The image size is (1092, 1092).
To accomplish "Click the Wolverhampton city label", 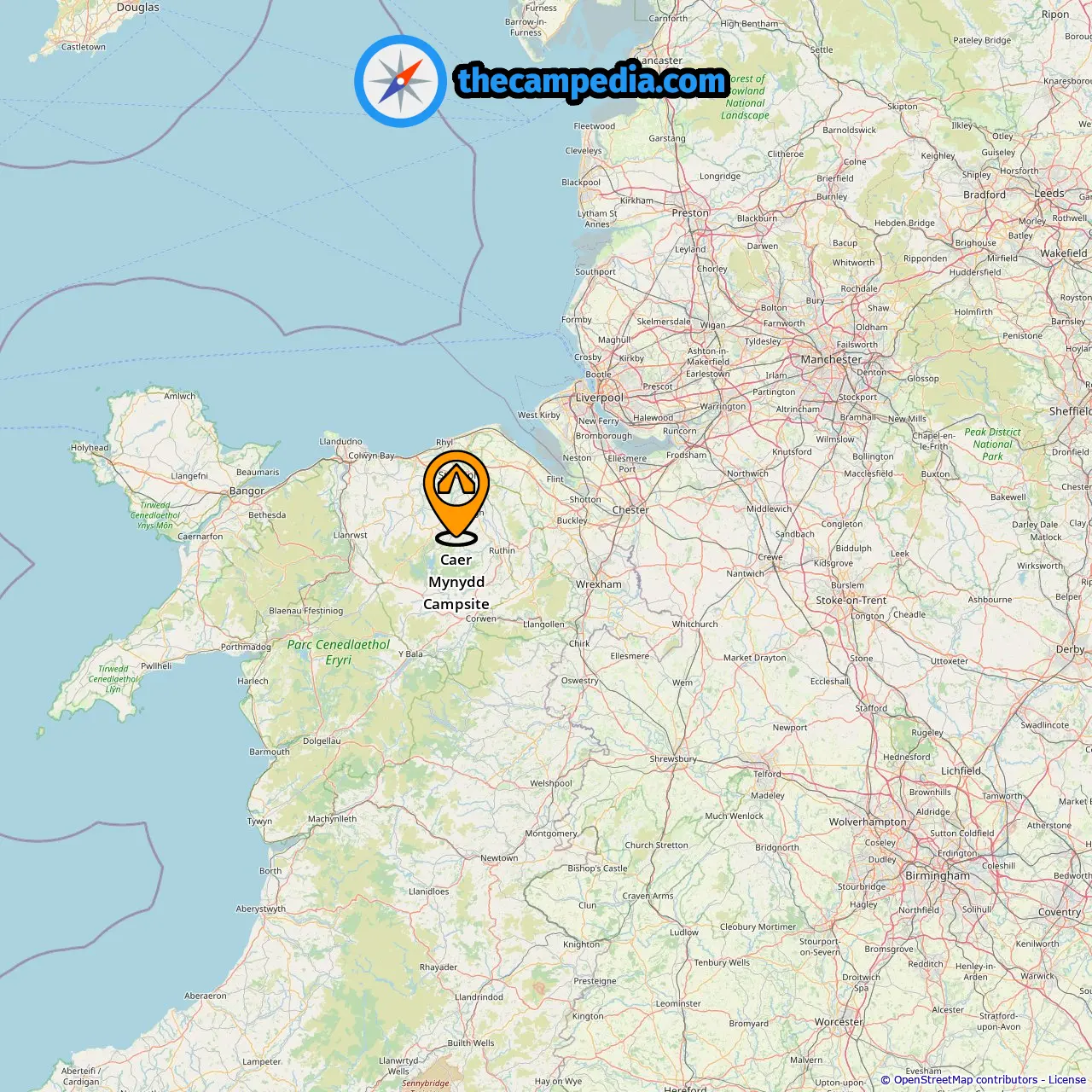I will [868, 822].
